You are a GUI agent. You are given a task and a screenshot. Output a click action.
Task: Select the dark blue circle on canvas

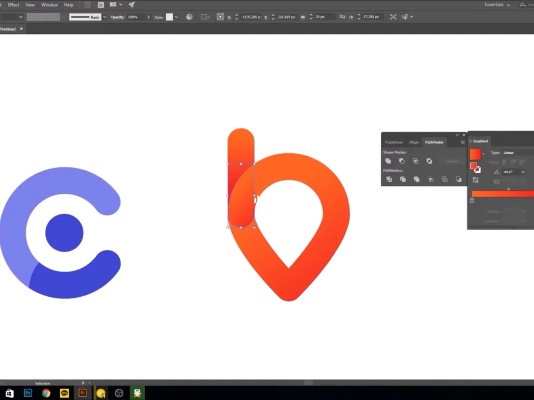(64, 233)
